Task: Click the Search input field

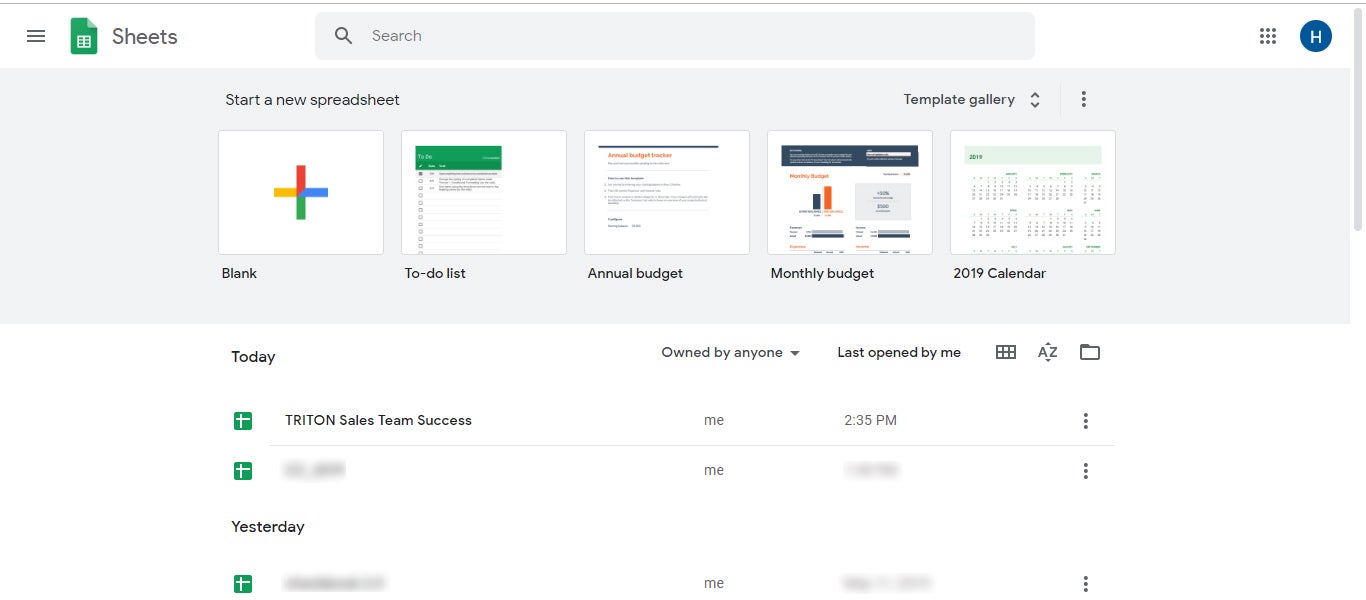Action: click(675, 36)
